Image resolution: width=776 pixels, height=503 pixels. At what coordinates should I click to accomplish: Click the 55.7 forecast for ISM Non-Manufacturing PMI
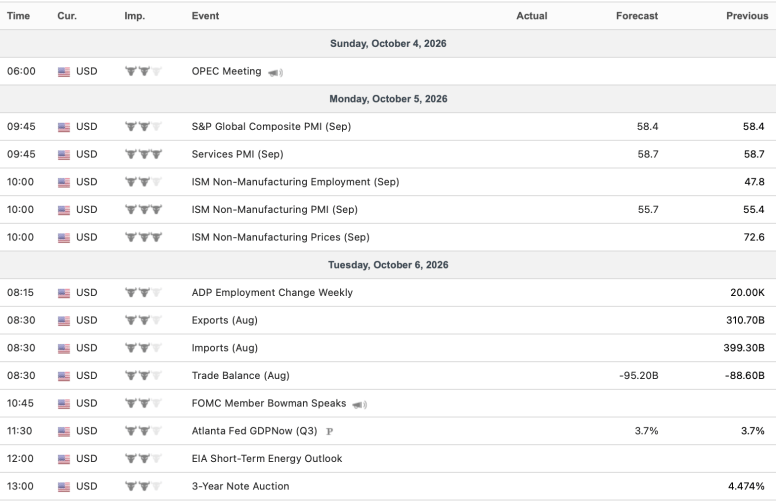(x=648, y=210)
